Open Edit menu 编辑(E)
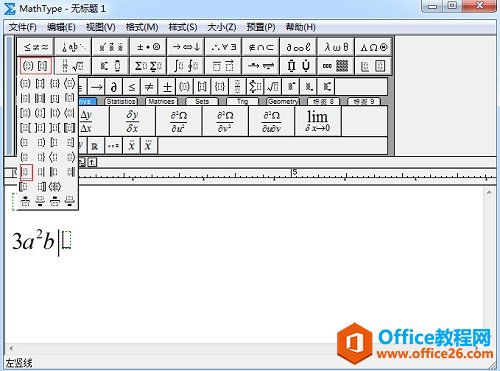 pyautogui.click(x=61, y=27)
